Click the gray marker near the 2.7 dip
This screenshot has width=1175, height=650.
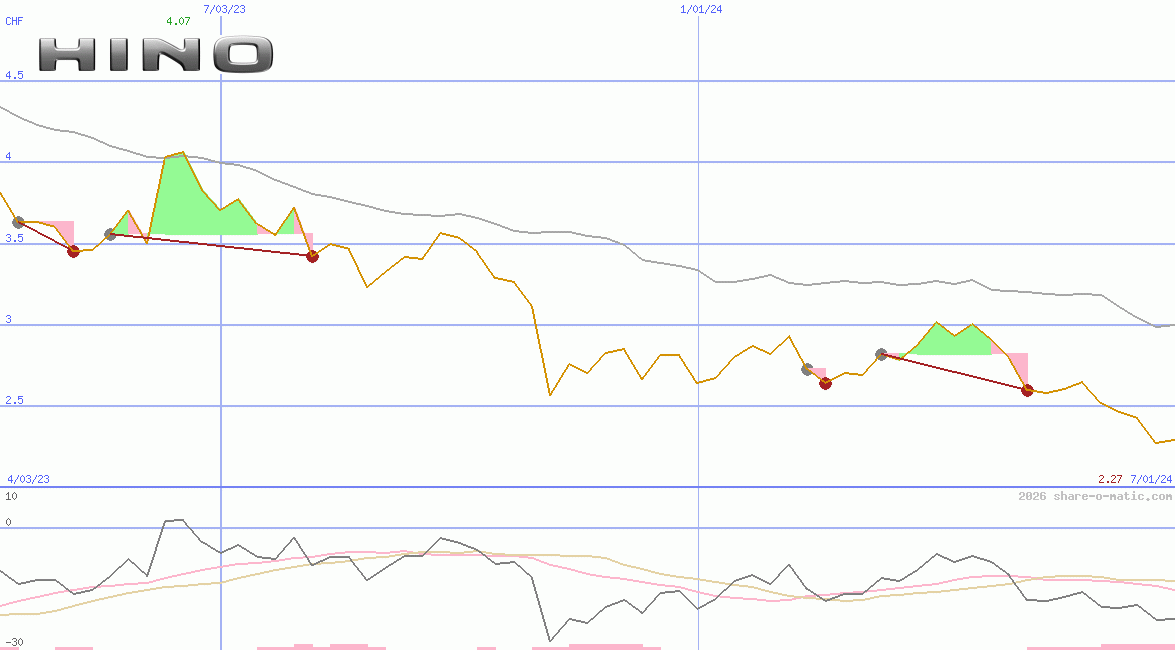click(x=806, y=368)
